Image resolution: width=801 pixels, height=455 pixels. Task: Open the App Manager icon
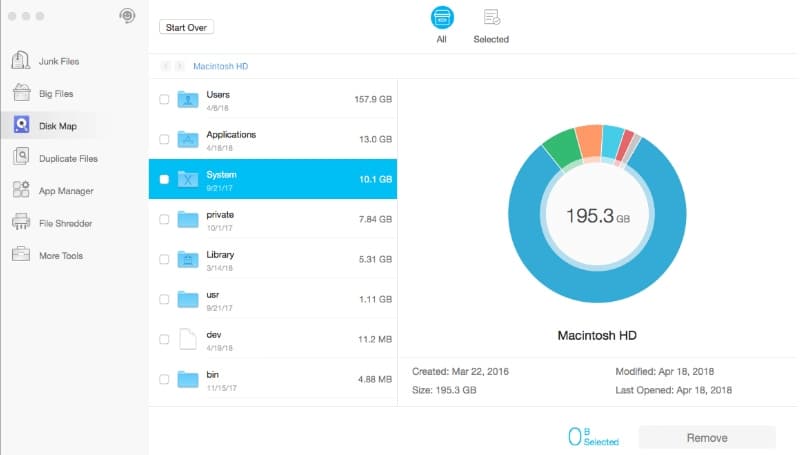click(x=21, y=190)
